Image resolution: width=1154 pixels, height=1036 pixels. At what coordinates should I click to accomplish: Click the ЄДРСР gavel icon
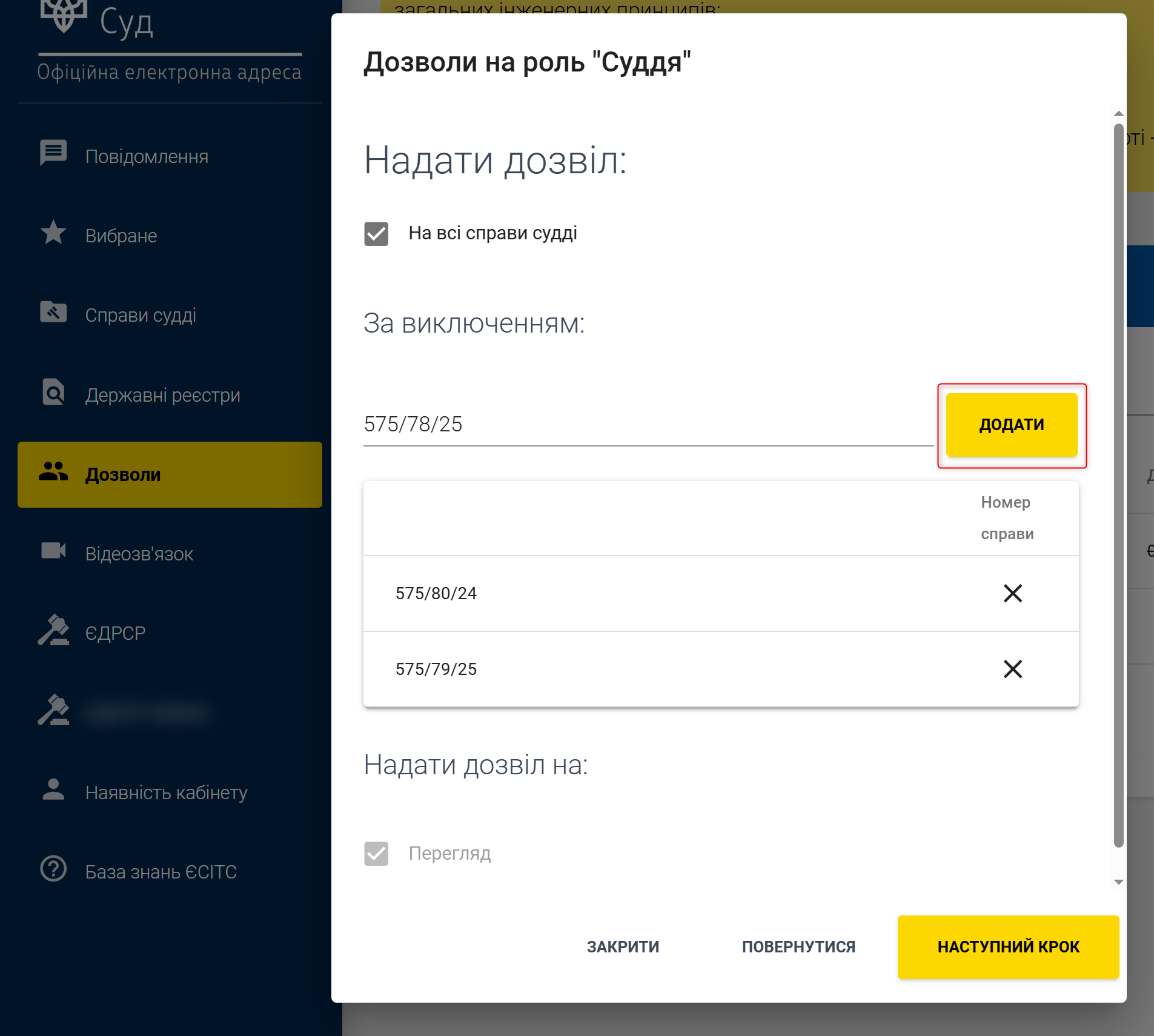tap(53, 631)
